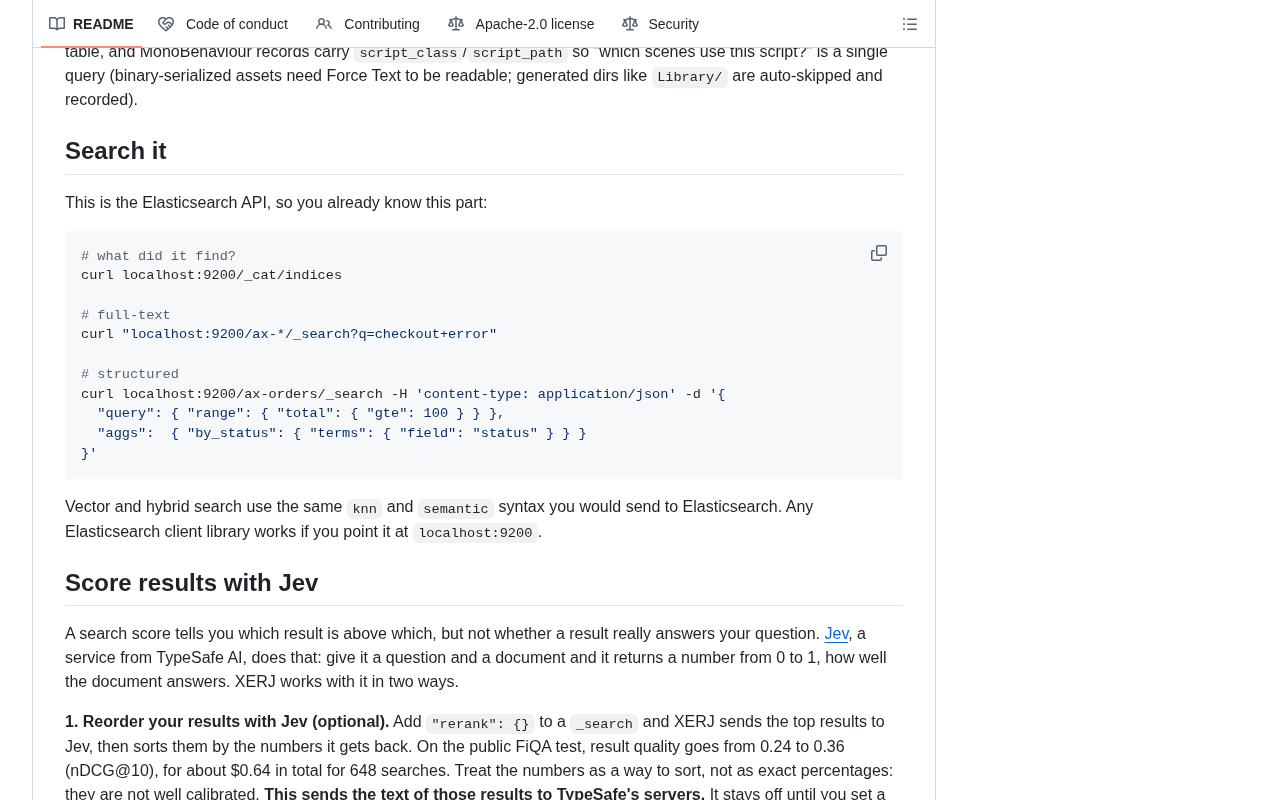Click the Library/ inline code snippet
Viewport: 1280px width, 800px height.
pos(690,77)
